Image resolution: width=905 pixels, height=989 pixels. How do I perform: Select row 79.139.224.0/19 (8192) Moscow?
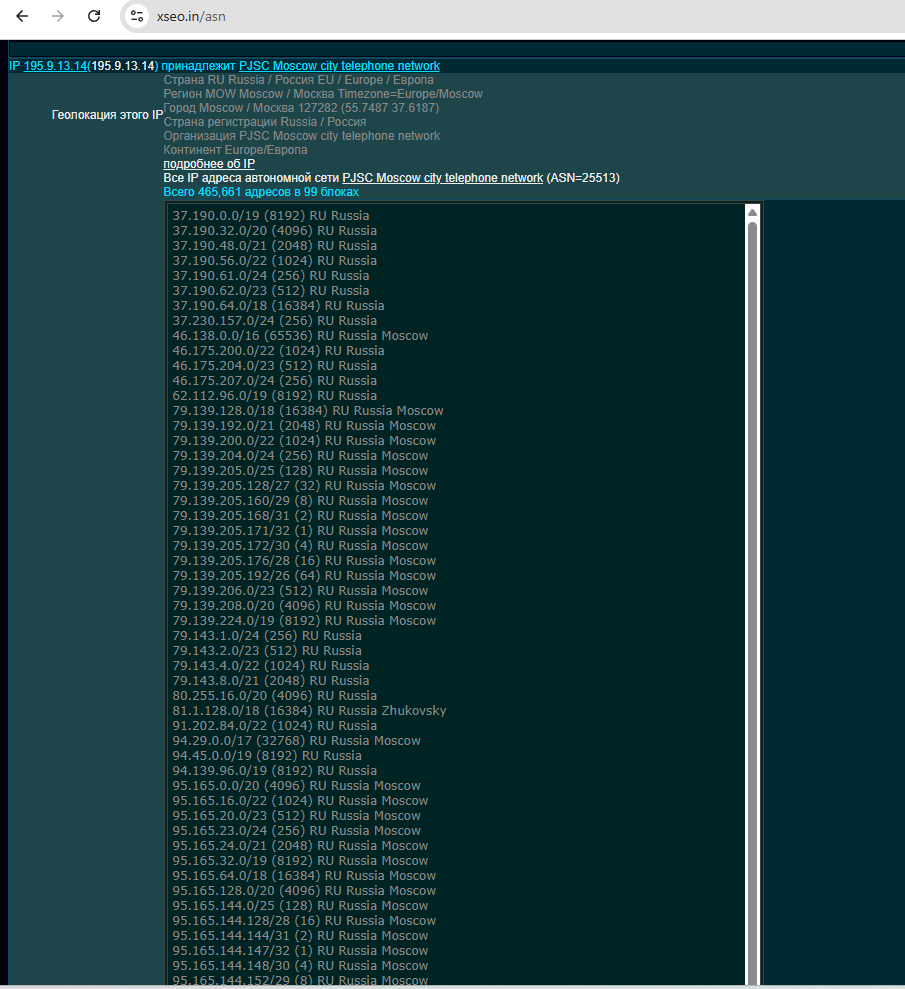[305, 621]
